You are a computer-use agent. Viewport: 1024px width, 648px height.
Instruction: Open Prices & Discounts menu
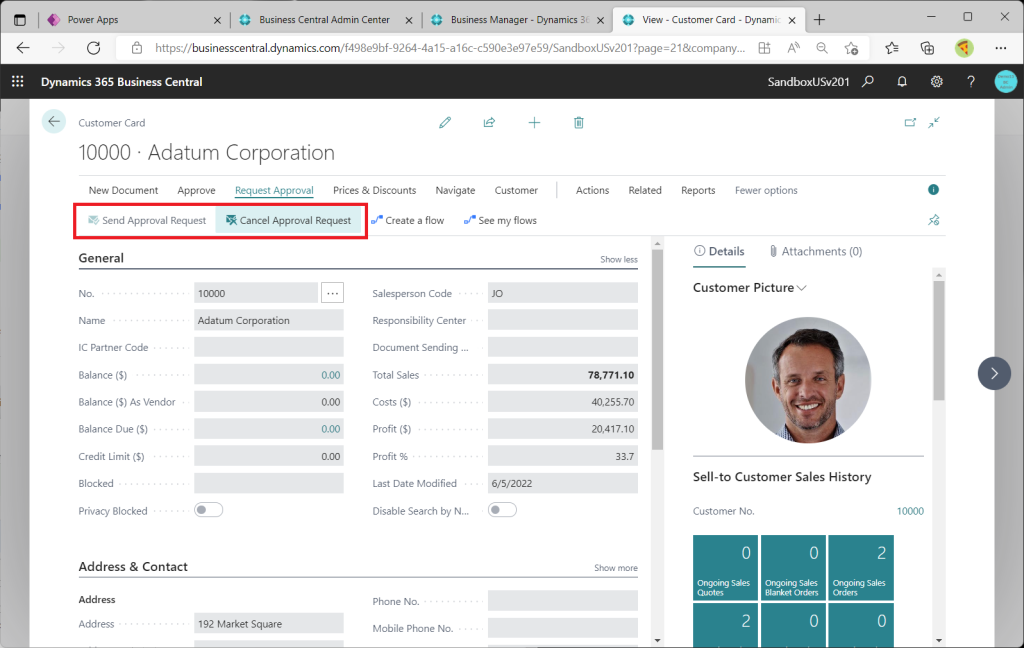[374, 190]
